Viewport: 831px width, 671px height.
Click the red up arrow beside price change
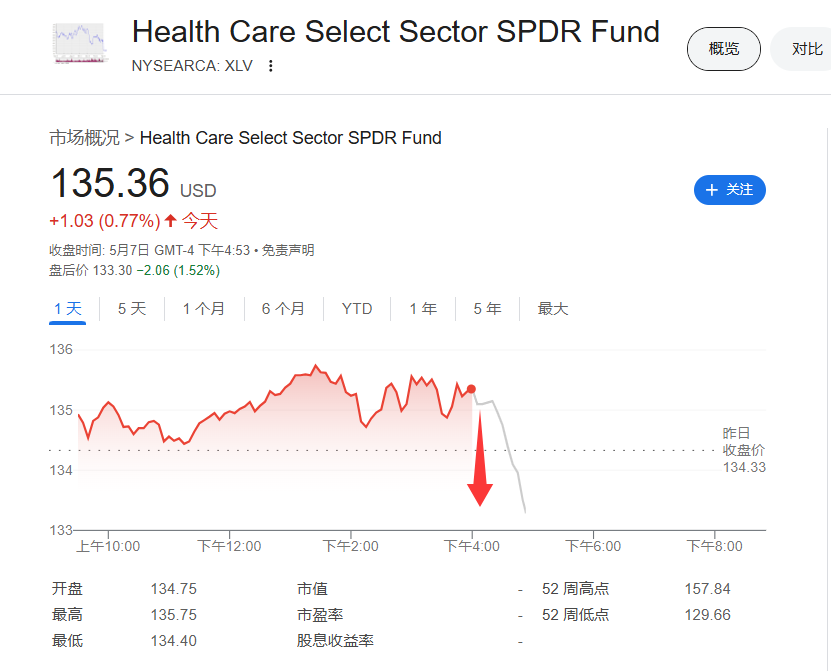coord(170,220)
